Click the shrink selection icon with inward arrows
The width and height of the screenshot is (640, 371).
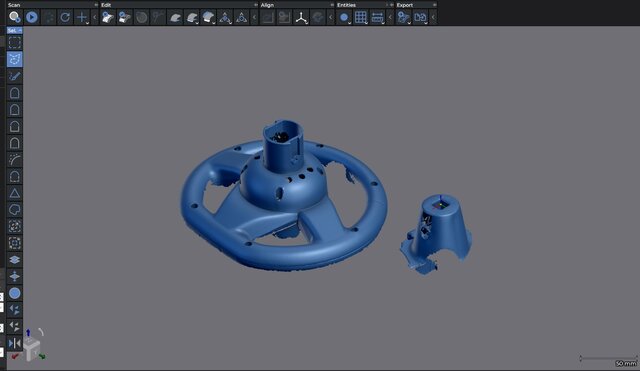(15, 227)
